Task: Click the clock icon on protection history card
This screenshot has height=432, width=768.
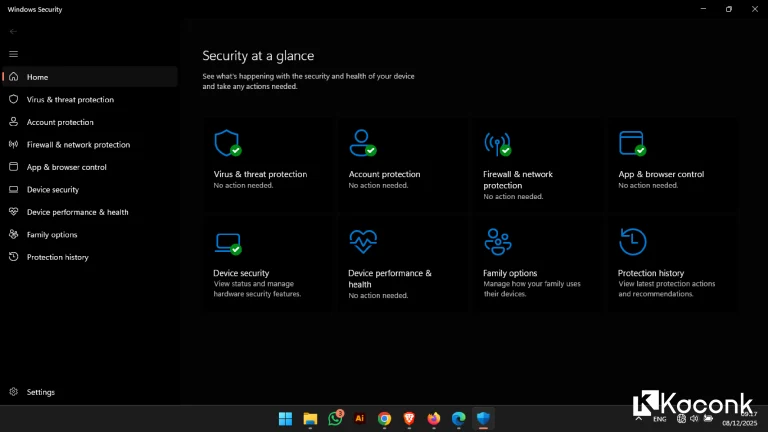Action: point(632,241)
